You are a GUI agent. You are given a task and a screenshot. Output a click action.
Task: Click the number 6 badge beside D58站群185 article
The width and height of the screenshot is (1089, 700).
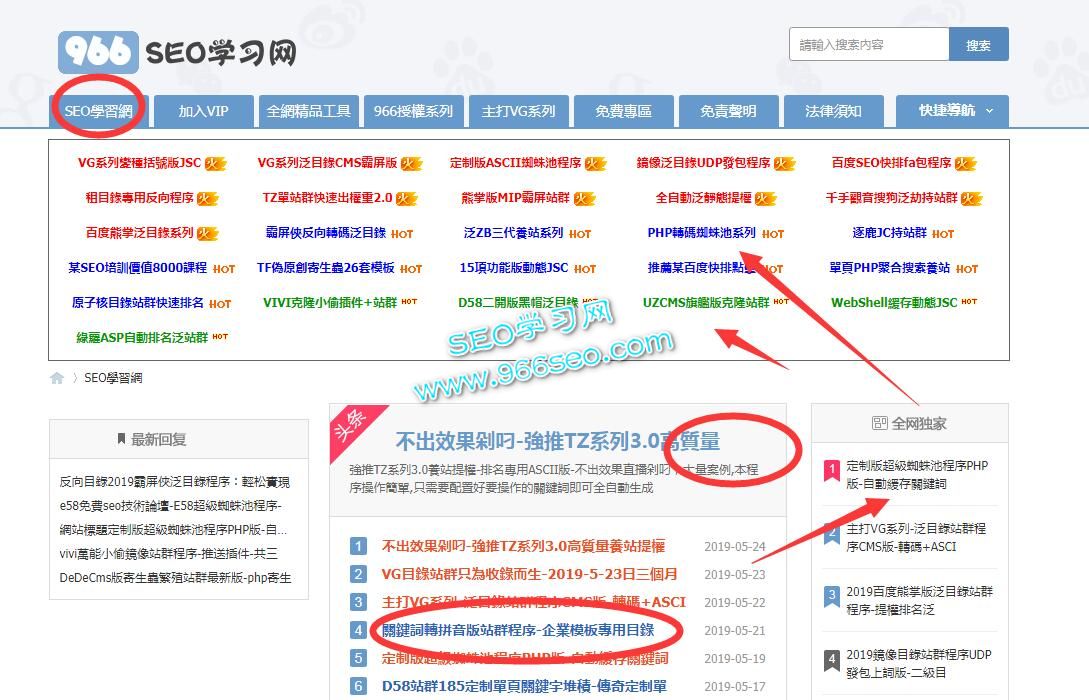(358, 686)
